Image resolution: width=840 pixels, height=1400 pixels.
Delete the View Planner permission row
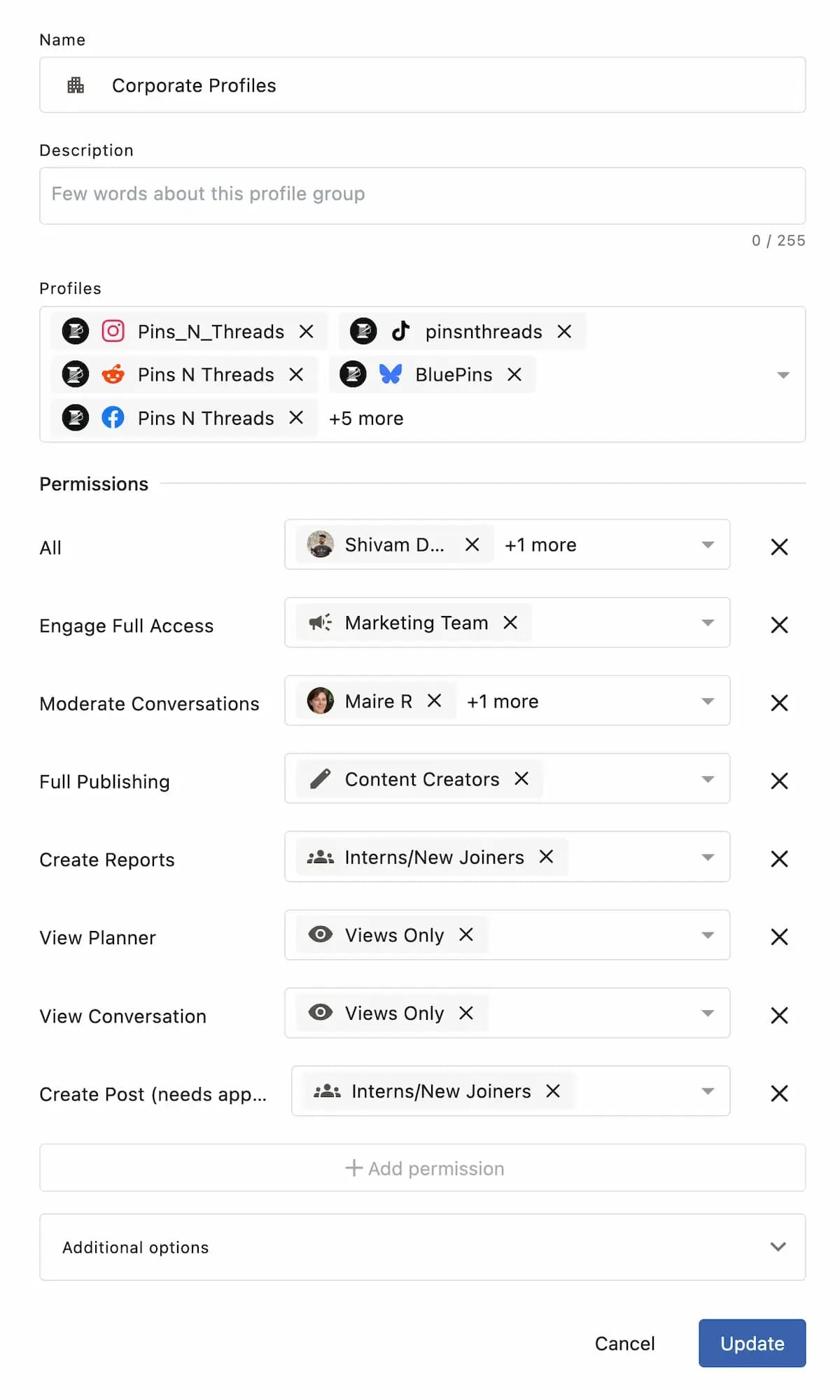click(x=779, y=937)
